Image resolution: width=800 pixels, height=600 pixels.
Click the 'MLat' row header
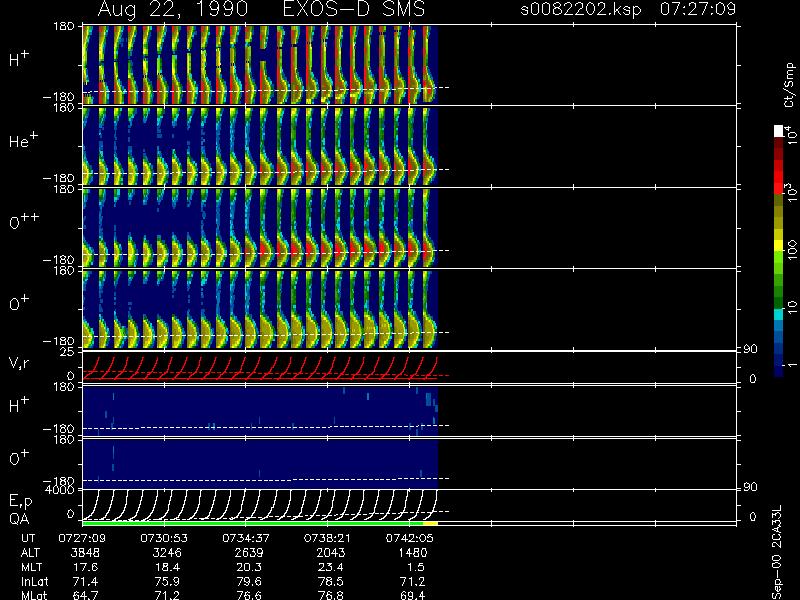click(x=34, y=595)
